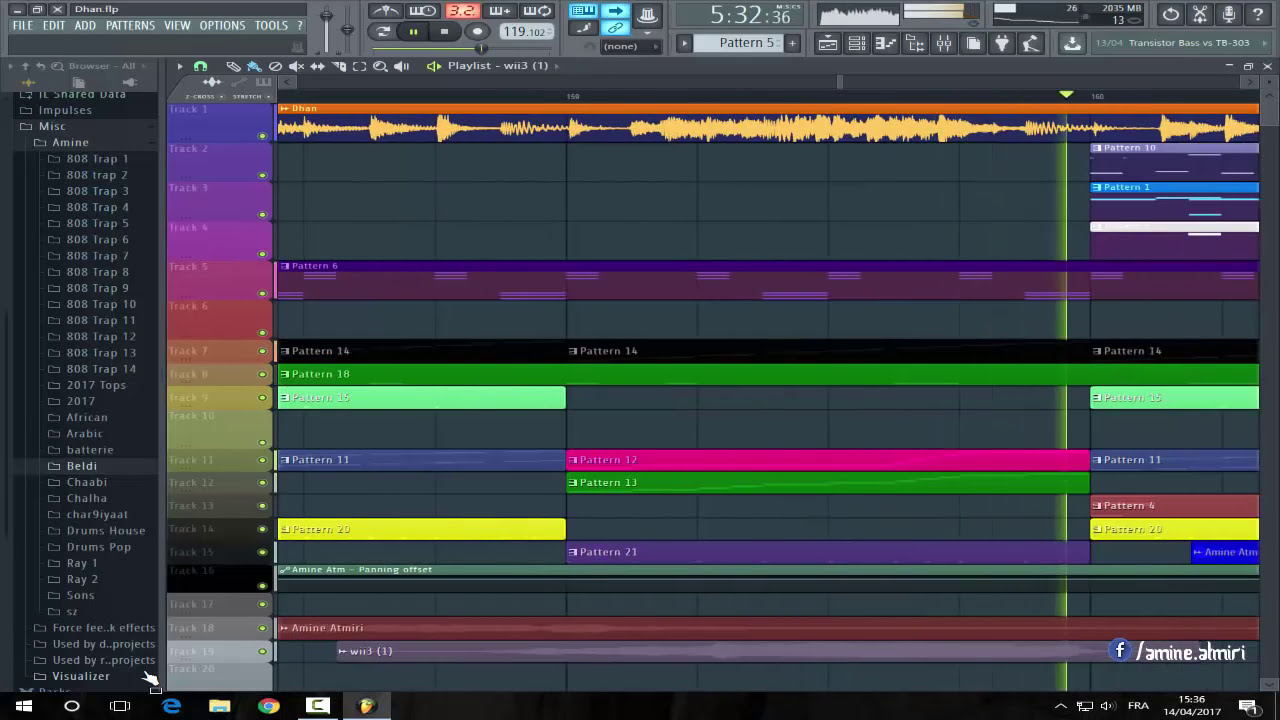Select the Mute tool in playlist toolbar
1280x720 pixels.
pyautogui.click(x=296, y=66)
